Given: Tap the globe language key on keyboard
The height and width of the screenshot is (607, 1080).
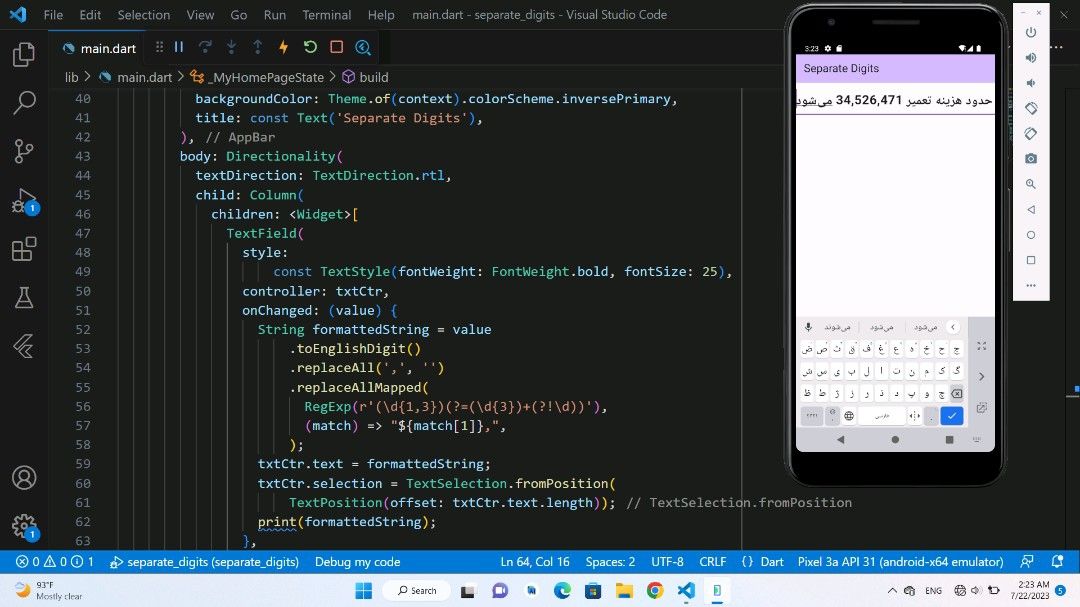Looking at the screenshot, I should (849, 415).
